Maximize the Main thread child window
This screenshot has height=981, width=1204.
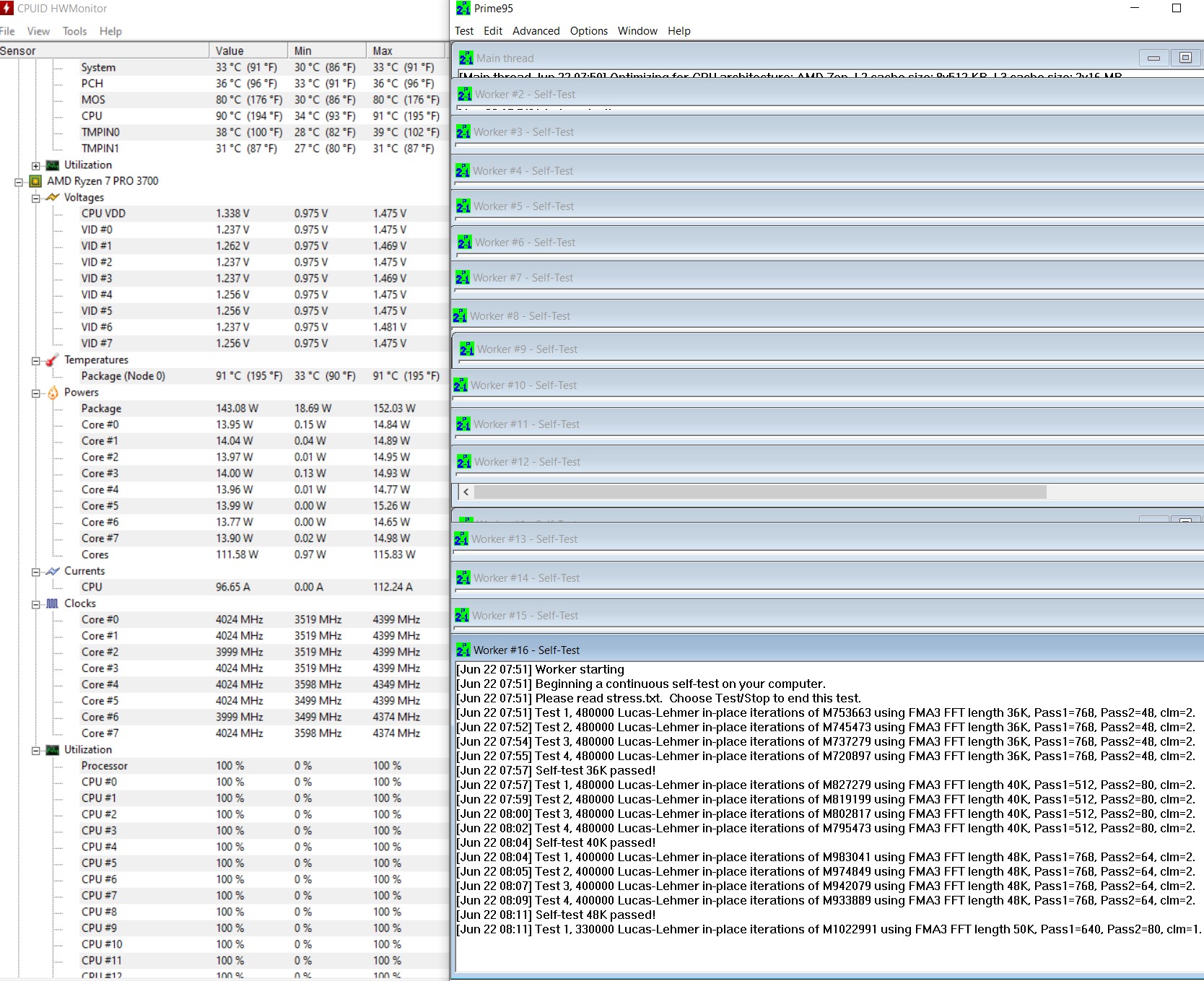[x=1185, y=58]
